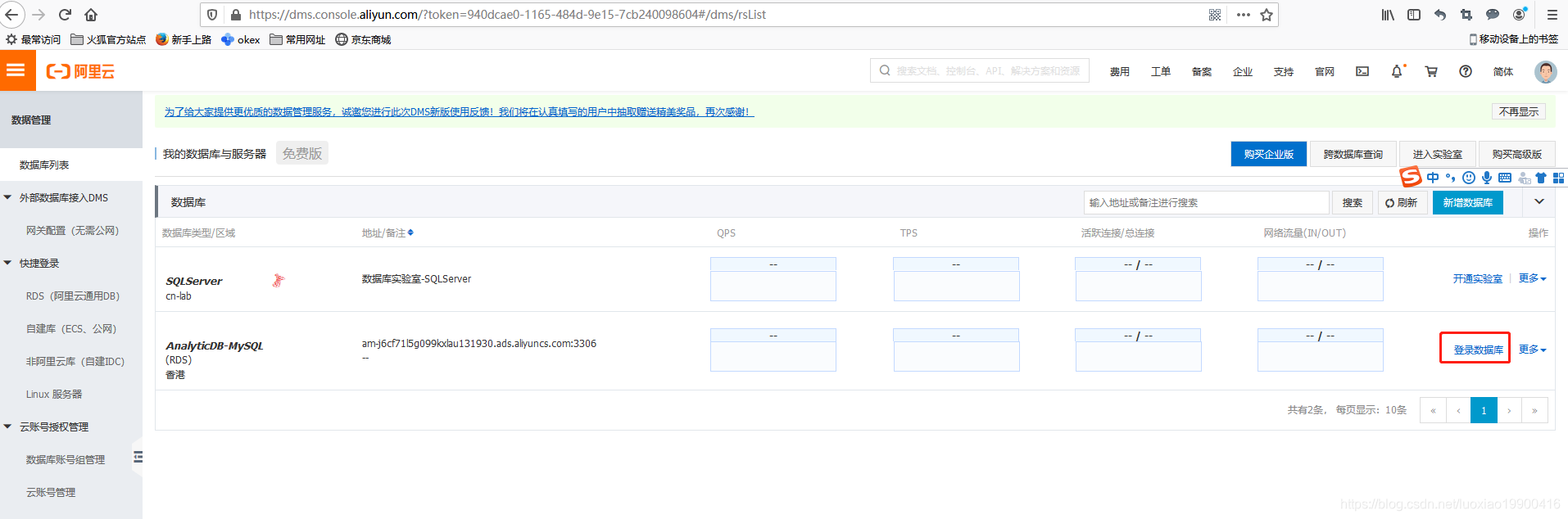Click the 搜索 button

point(1353,202)
